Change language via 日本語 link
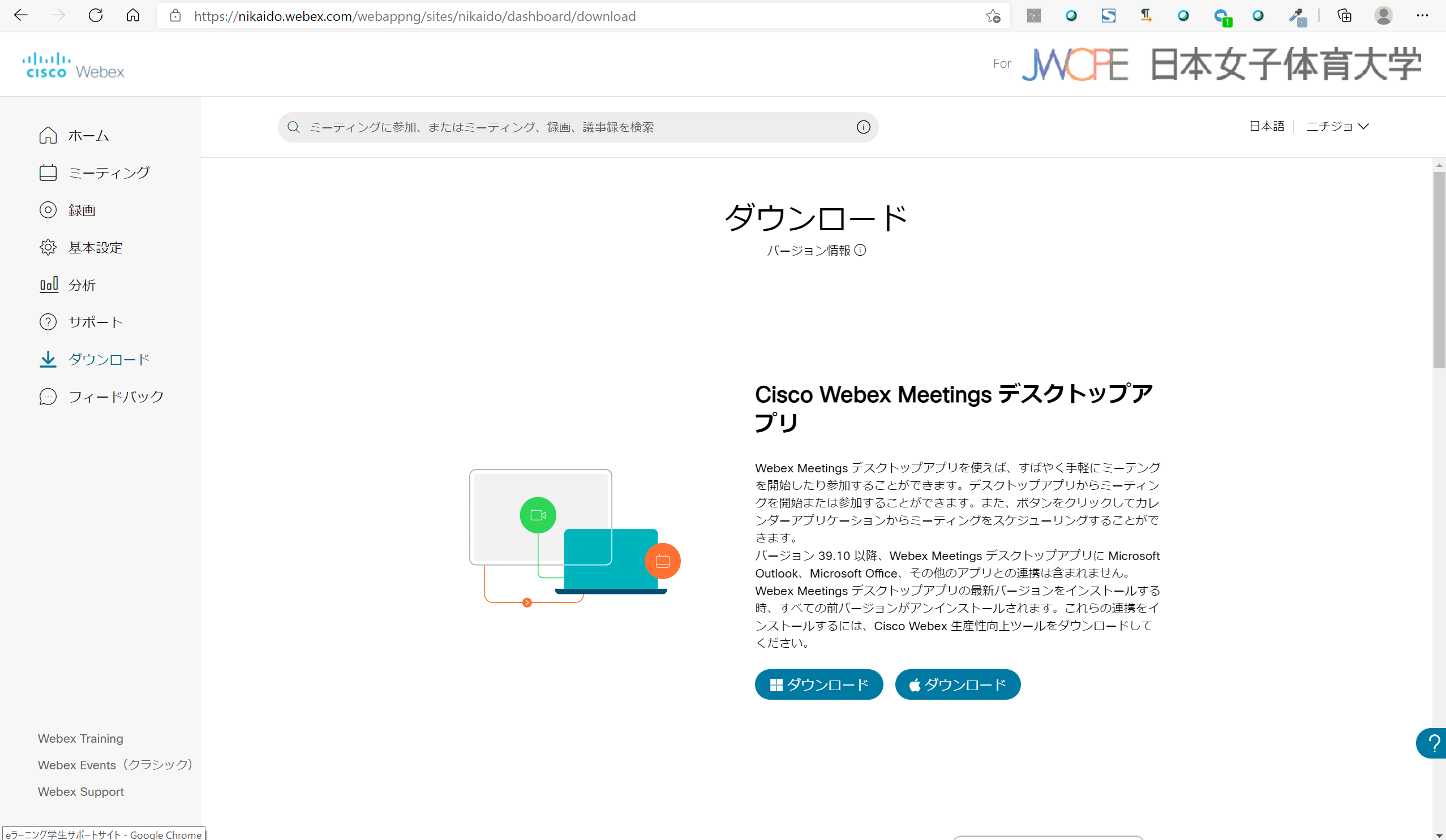The height and width of the screenshot is (840, 1446). (1267, 126)
